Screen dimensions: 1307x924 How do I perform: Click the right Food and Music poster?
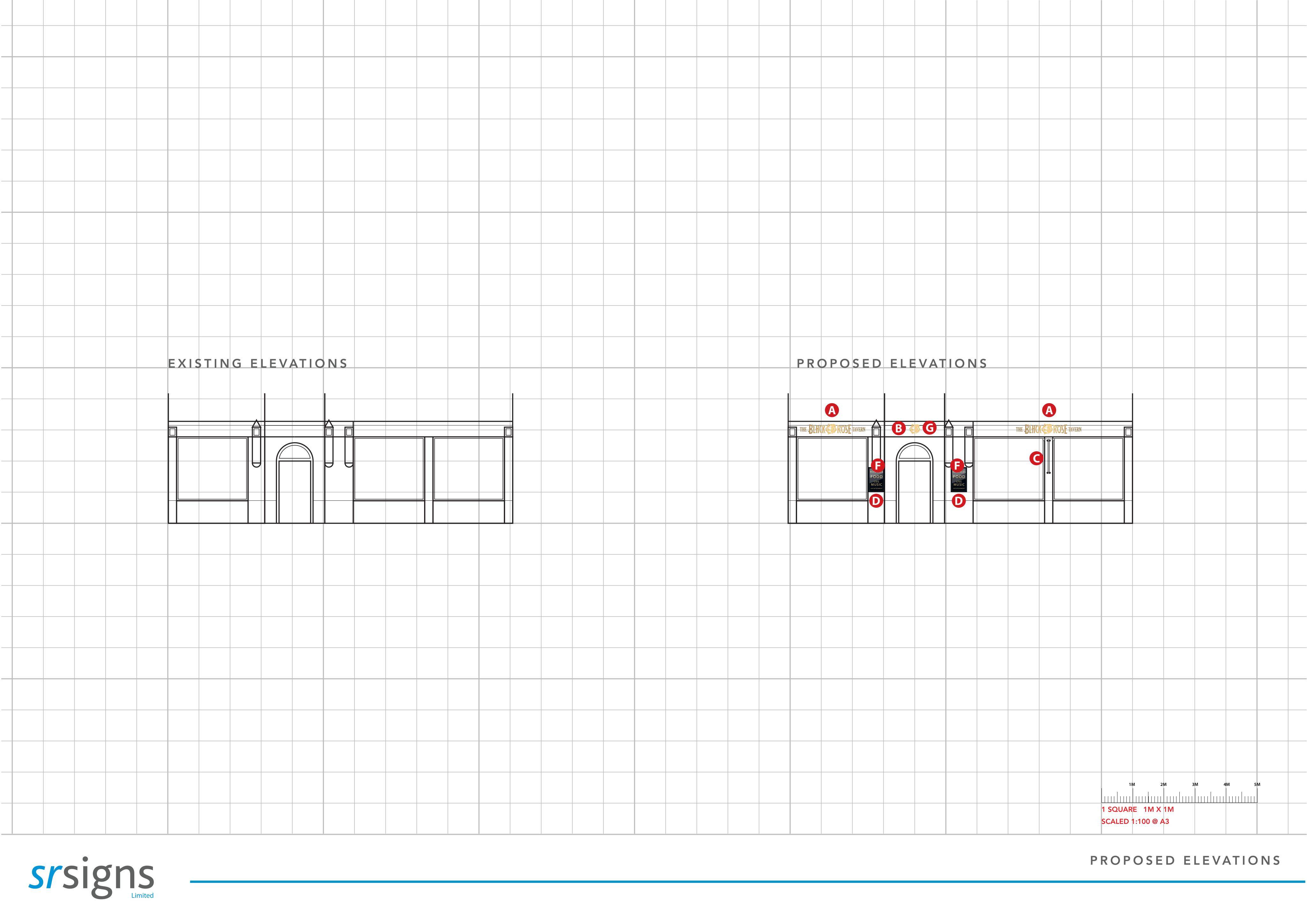click(959, 480)
